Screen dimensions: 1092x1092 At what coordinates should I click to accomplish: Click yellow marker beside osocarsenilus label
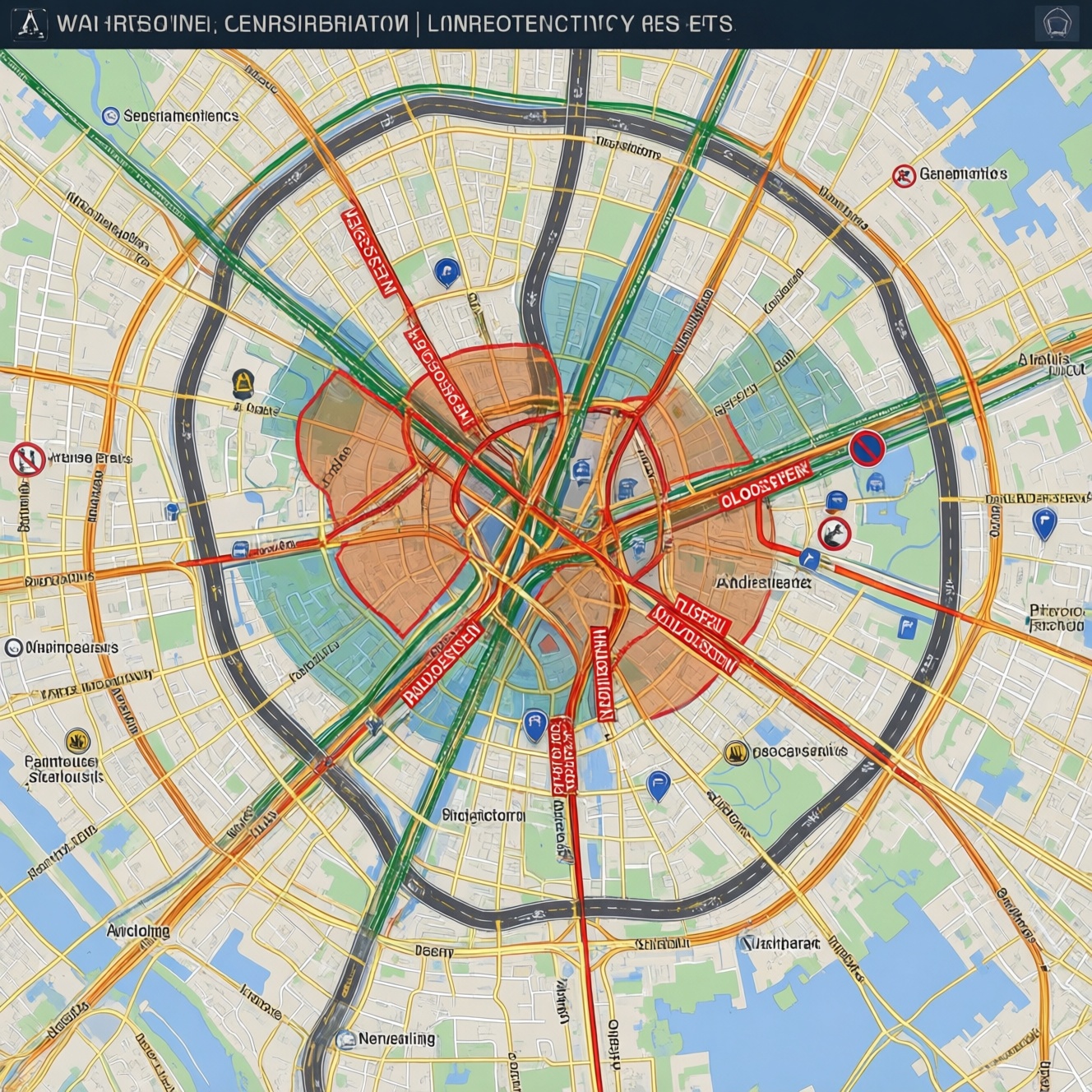click(737, 752)
